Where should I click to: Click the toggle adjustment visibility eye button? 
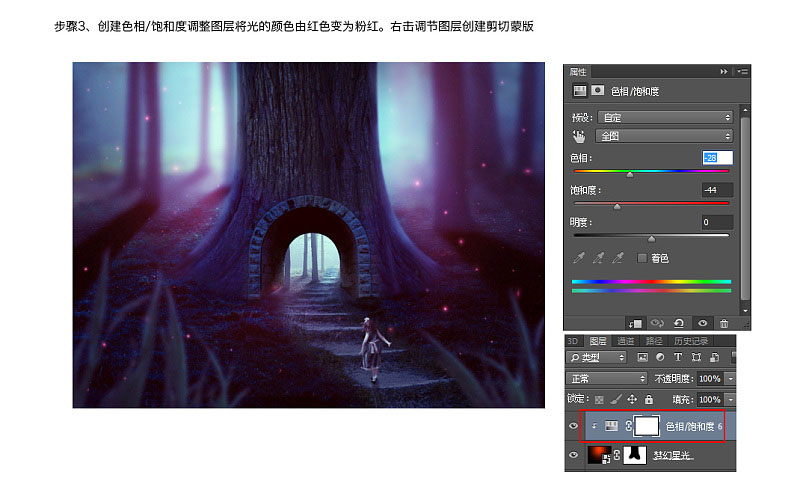pos(703,323)
